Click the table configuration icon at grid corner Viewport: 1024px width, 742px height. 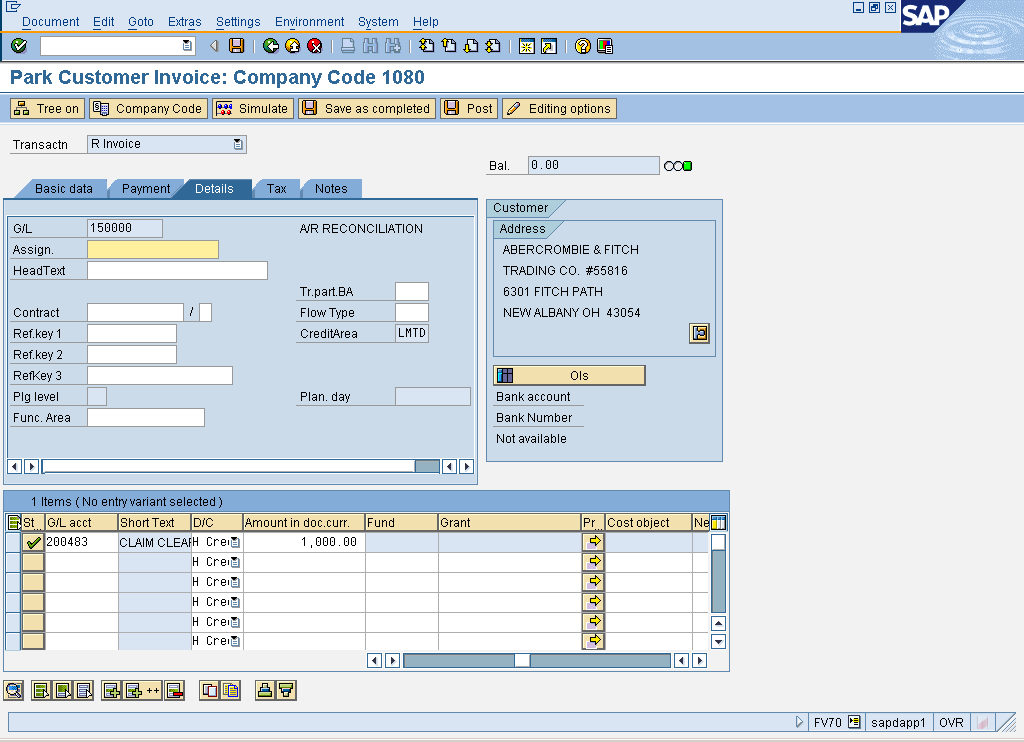(718, 523)
